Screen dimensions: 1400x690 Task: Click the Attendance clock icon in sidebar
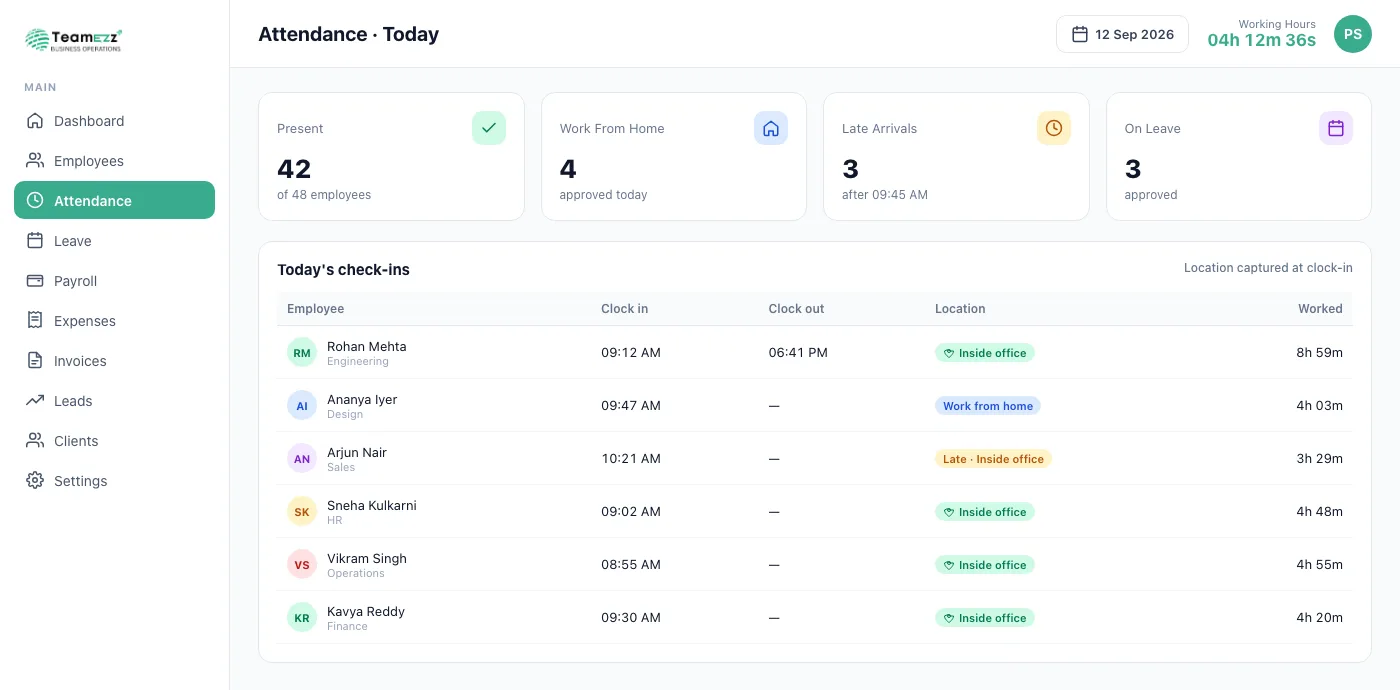[x=35, y=200]
